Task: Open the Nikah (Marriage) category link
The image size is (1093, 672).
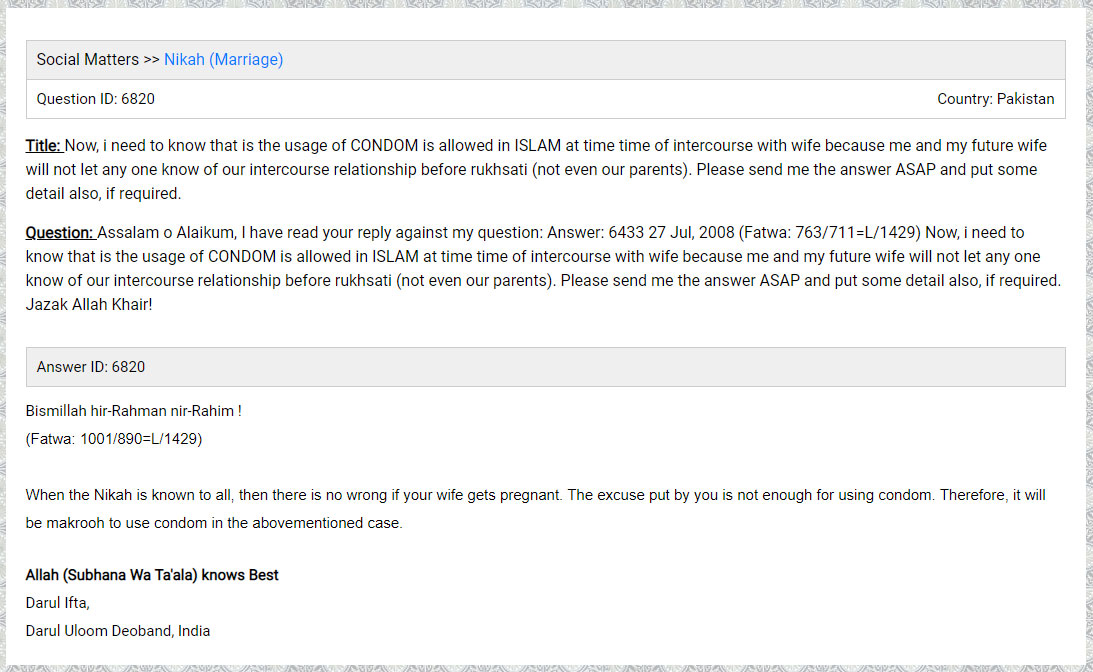Action: pyautogui.click(x=223, y=60)
